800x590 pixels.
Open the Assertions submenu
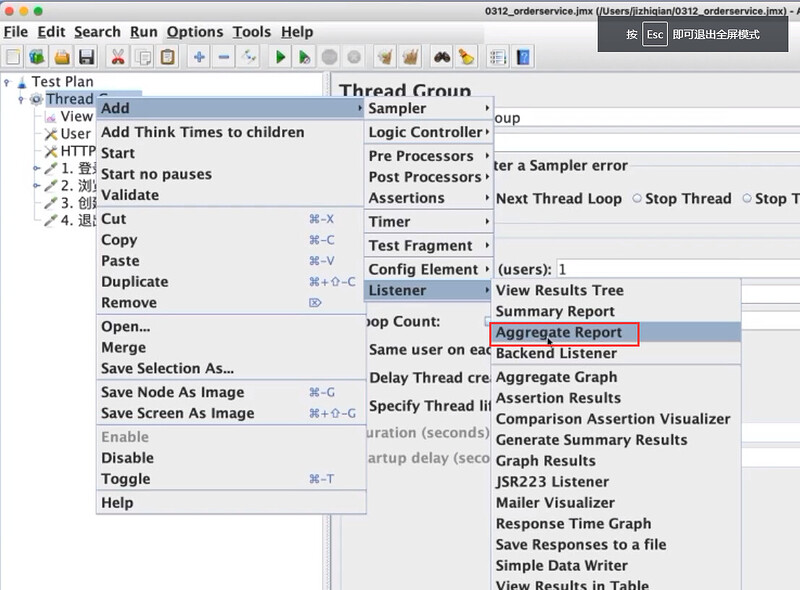coord(428,198)
